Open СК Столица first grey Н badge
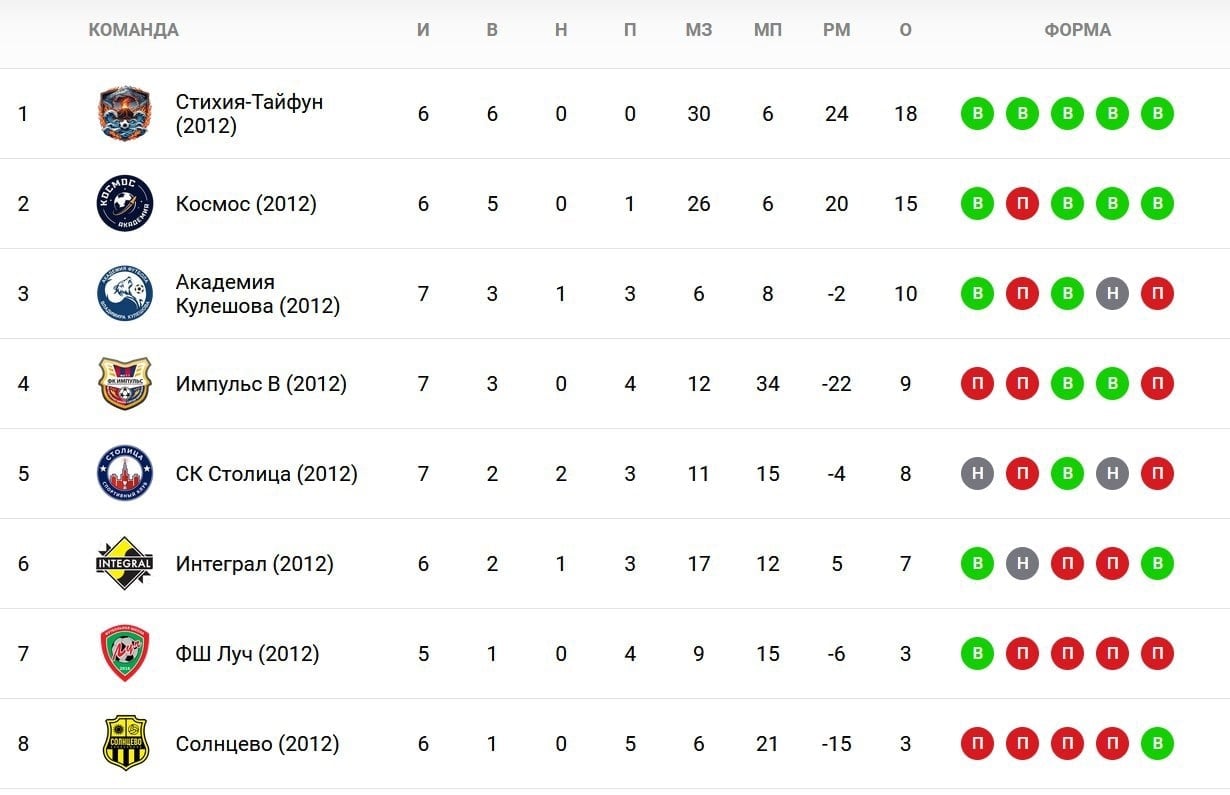Screen dimensions: 1230x795 point(977,474)
